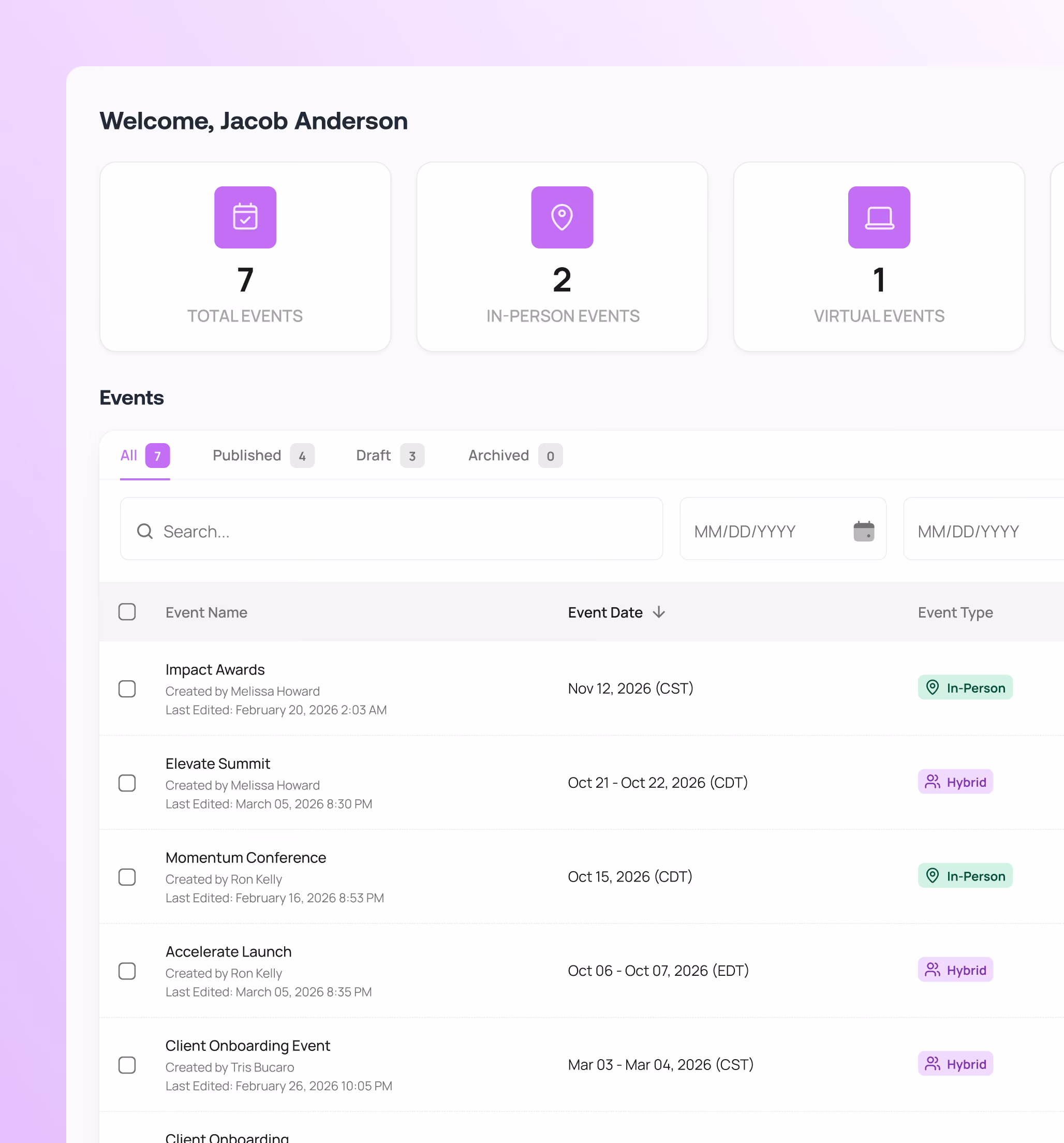
Task: Open the Impact Awards event
Action: click(214, 670)
